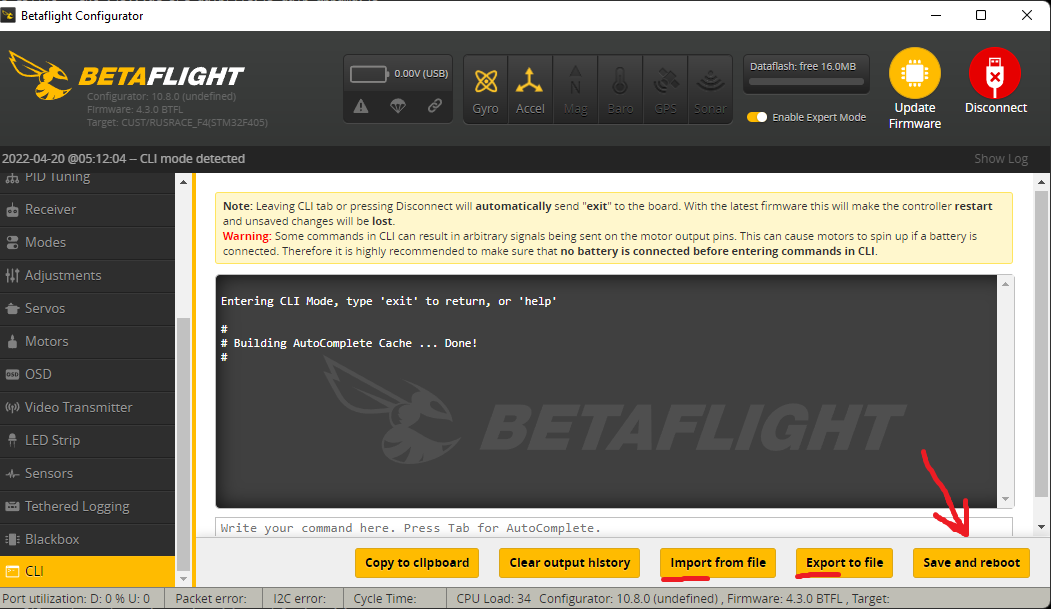Click the CLI command input field

[x=614, y=528]
